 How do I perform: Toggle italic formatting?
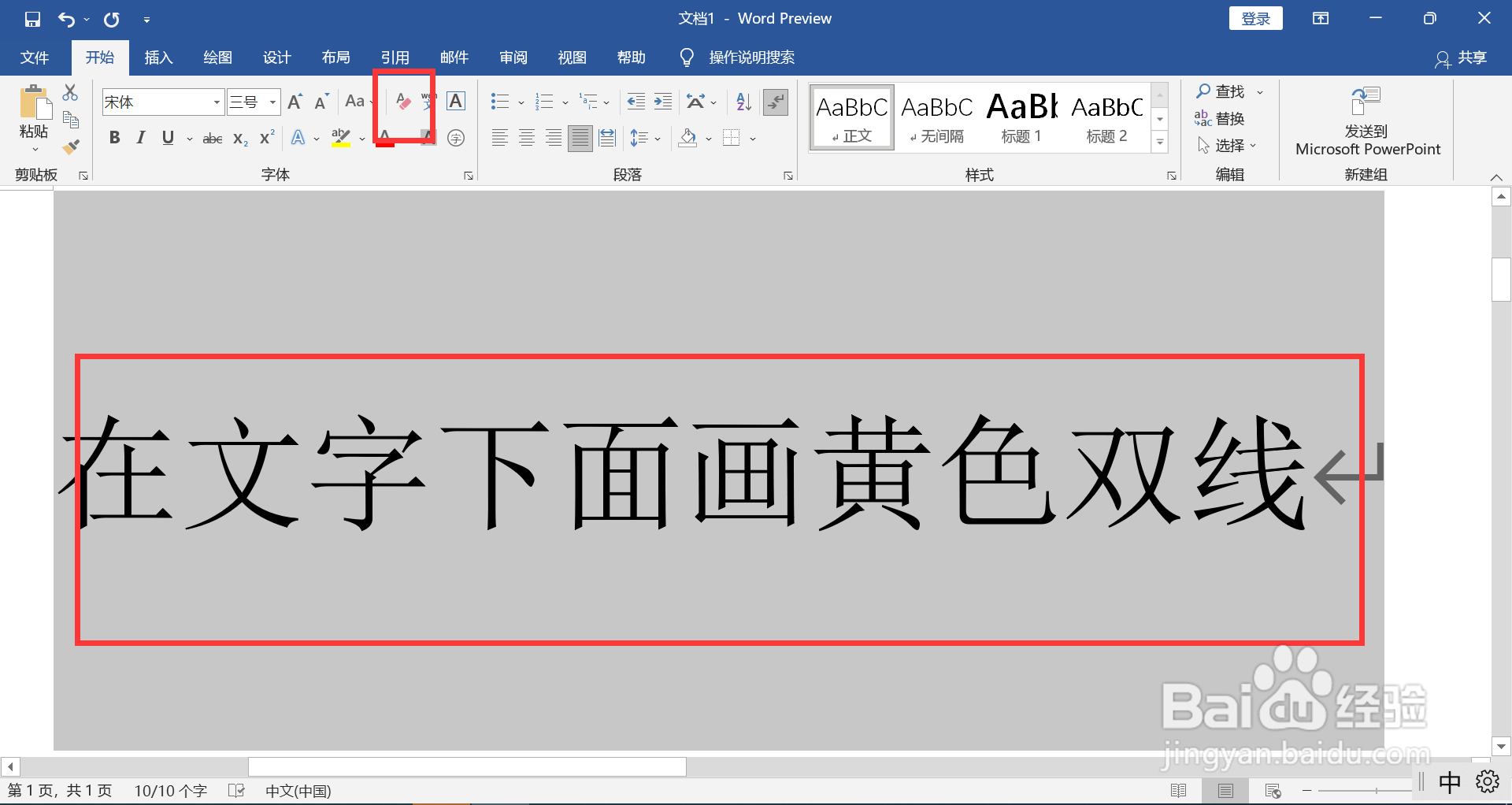pos(141,138)
